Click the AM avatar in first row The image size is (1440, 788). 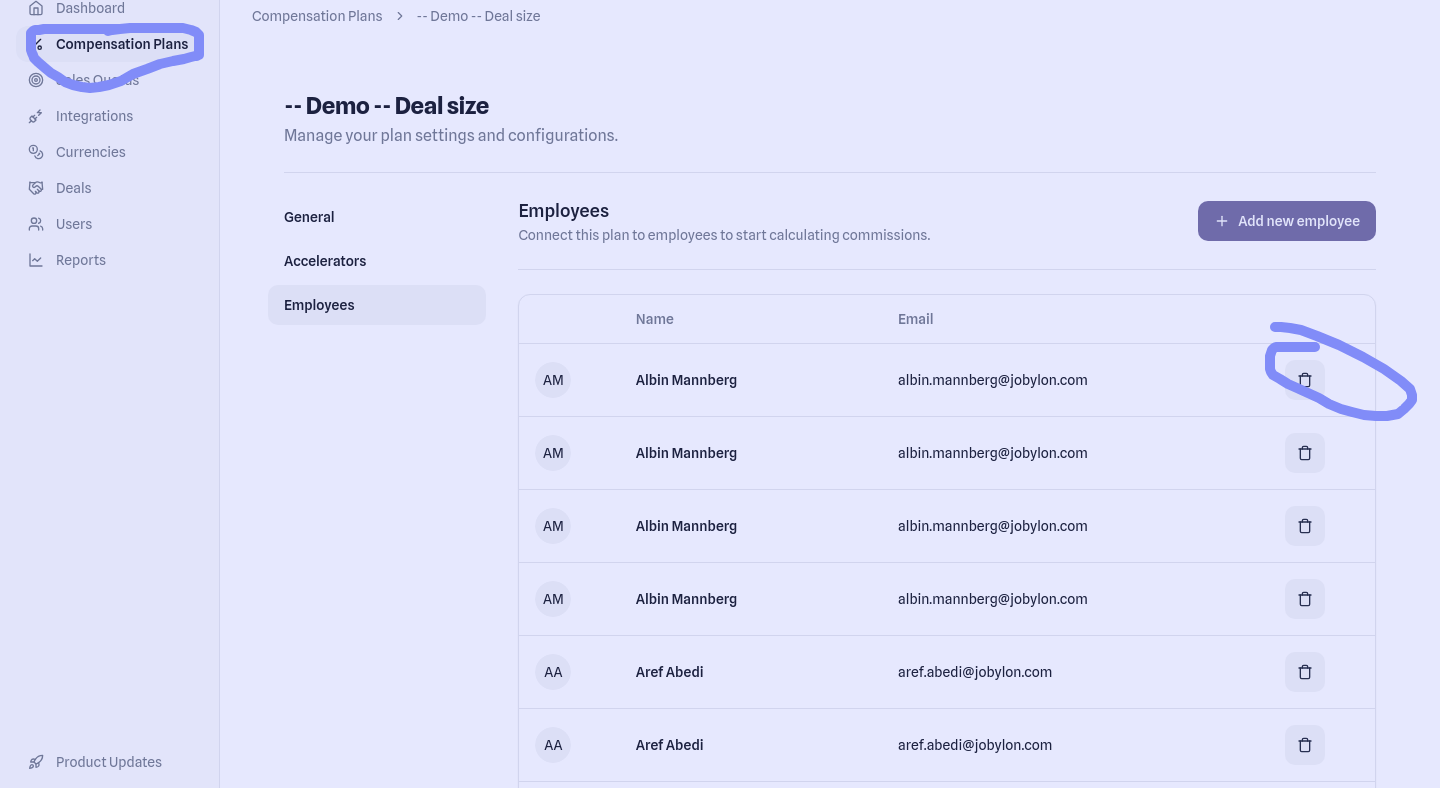tap(553, 380)
